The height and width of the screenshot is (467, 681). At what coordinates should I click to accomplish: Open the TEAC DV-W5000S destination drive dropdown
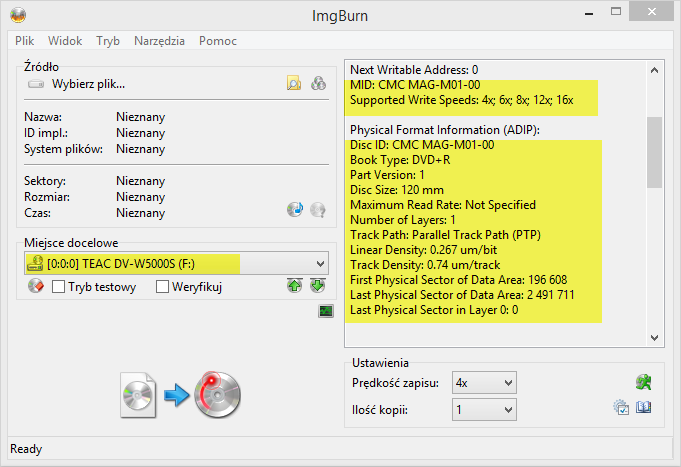click(176, 264)
